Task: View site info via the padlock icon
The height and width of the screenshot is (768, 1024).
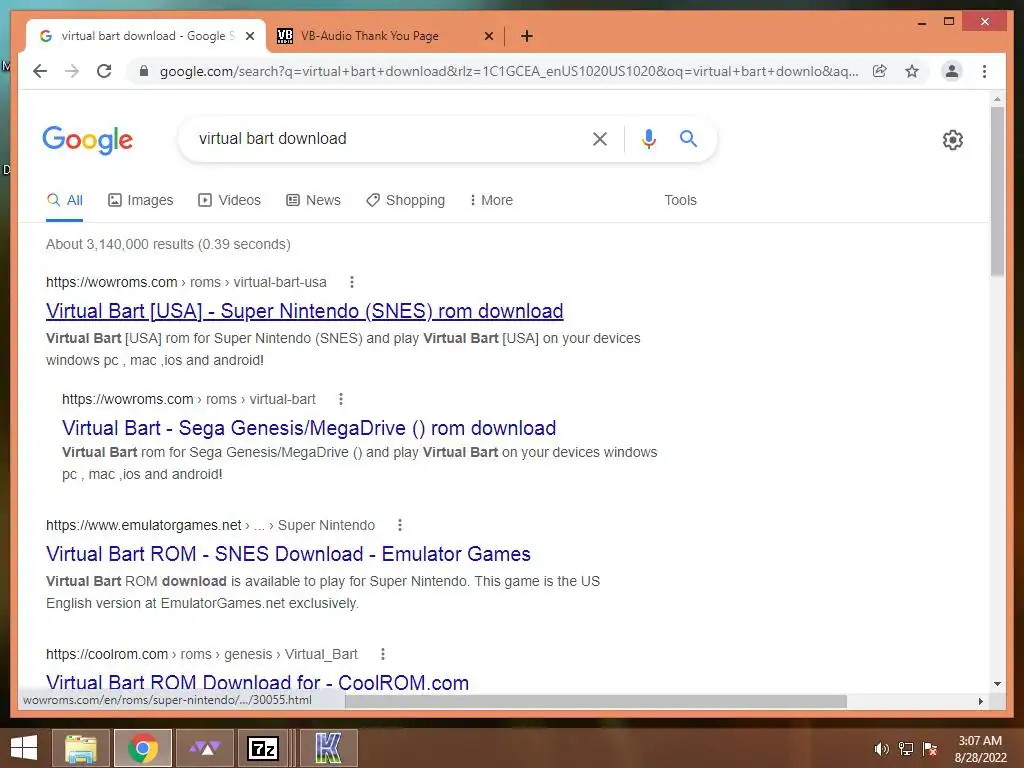Action: click(x=144, y=71)
